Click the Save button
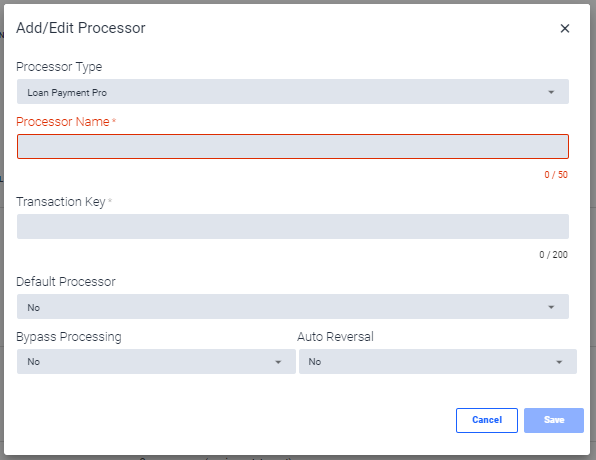Image resolution: width=596 pixels, height=460 pixels. point(554,420)
